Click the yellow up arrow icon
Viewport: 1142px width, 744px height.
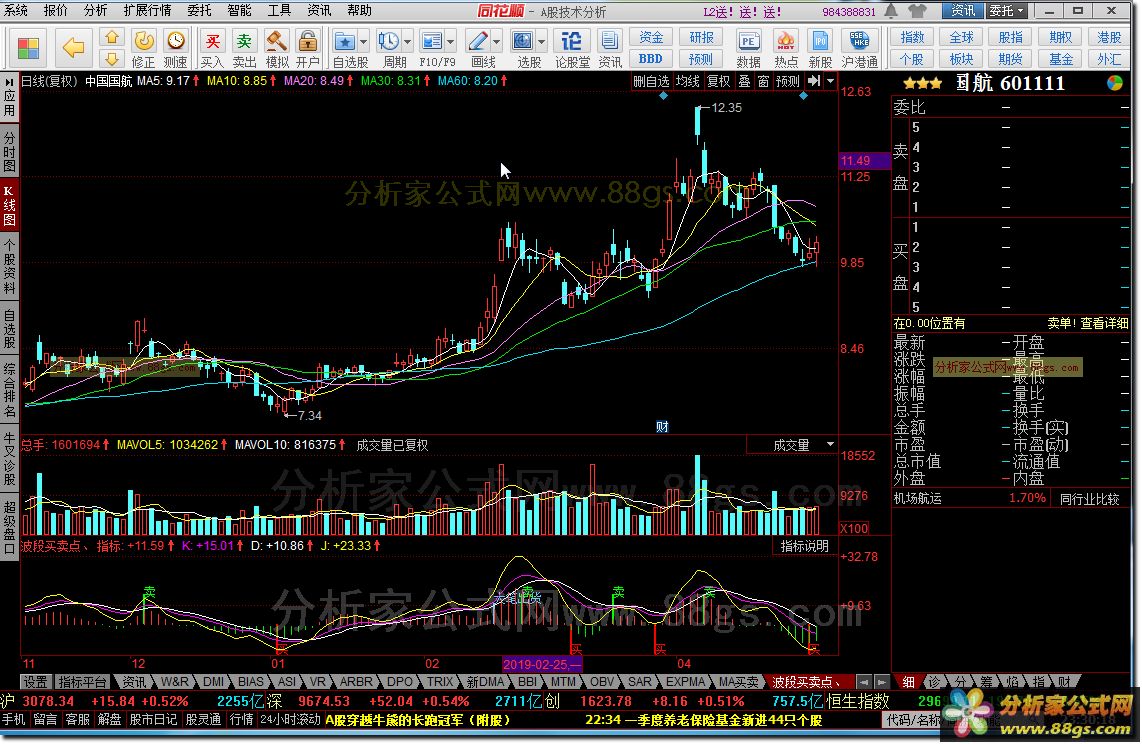(111, 37)
